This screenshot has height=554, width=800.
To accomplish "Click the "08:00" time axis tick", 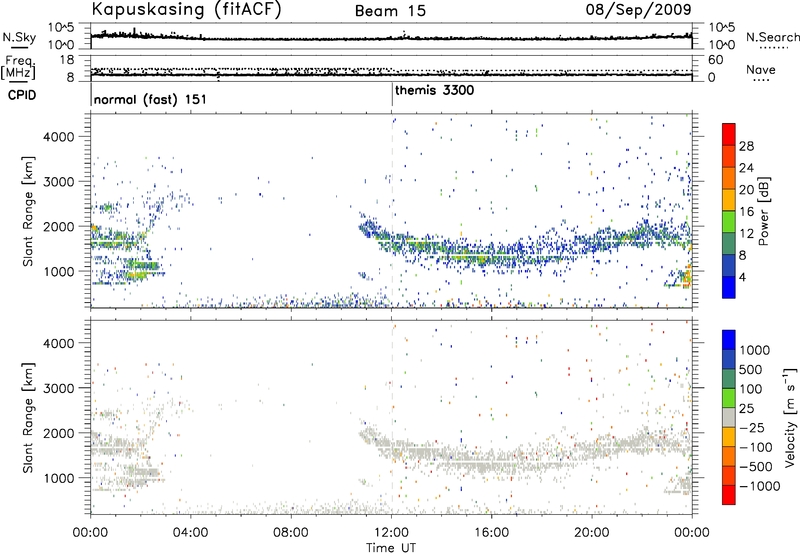I will [x=291, y=533].
